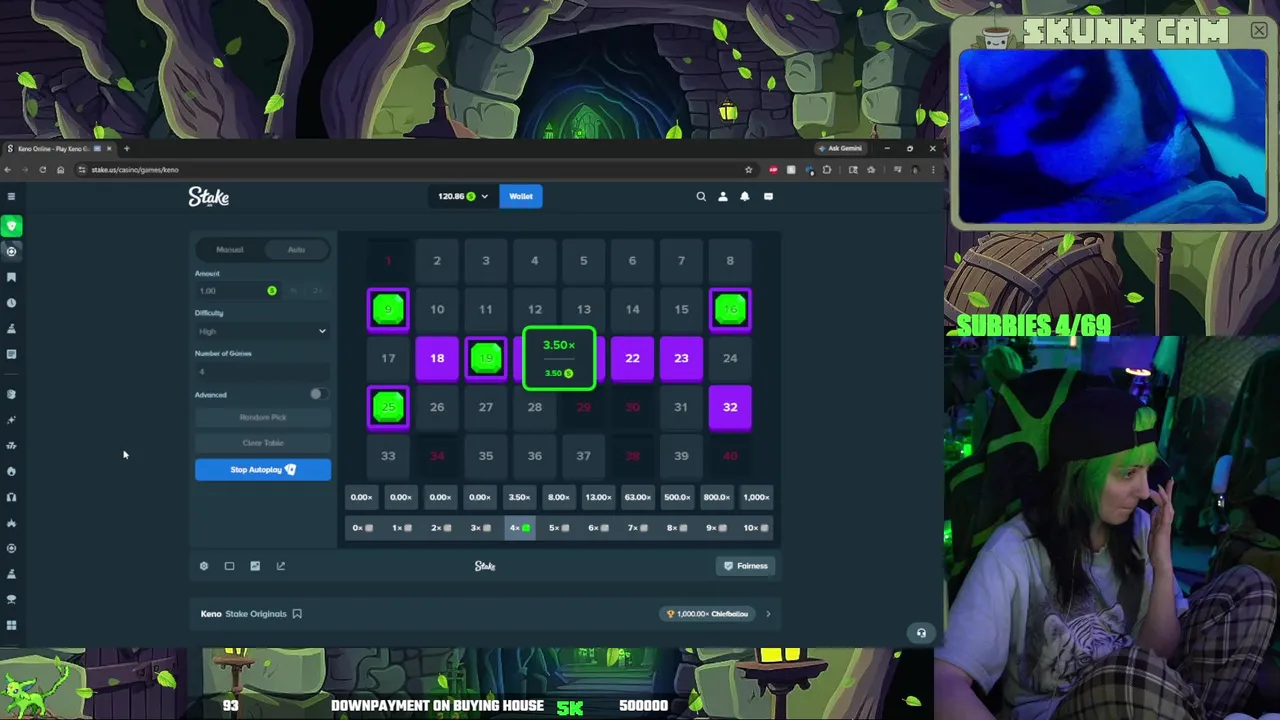Switch to the Auto tab

[x=296, y=249]
